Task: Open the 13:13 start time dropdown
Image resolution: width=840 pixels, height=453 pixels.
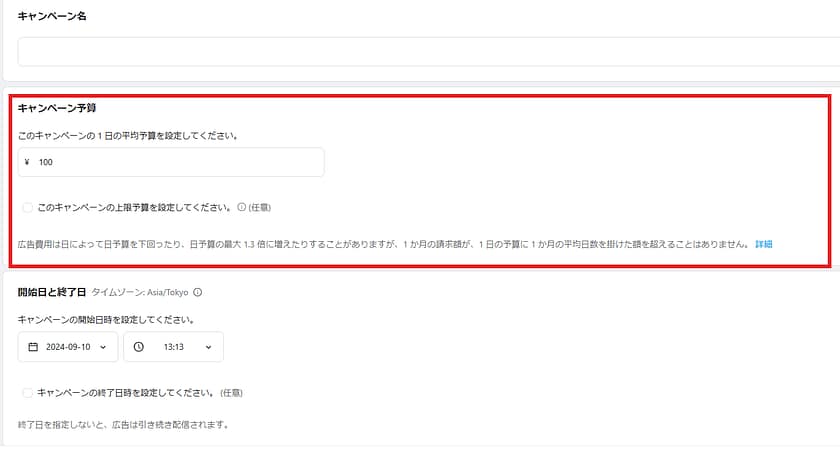Action: click(173, 347)
